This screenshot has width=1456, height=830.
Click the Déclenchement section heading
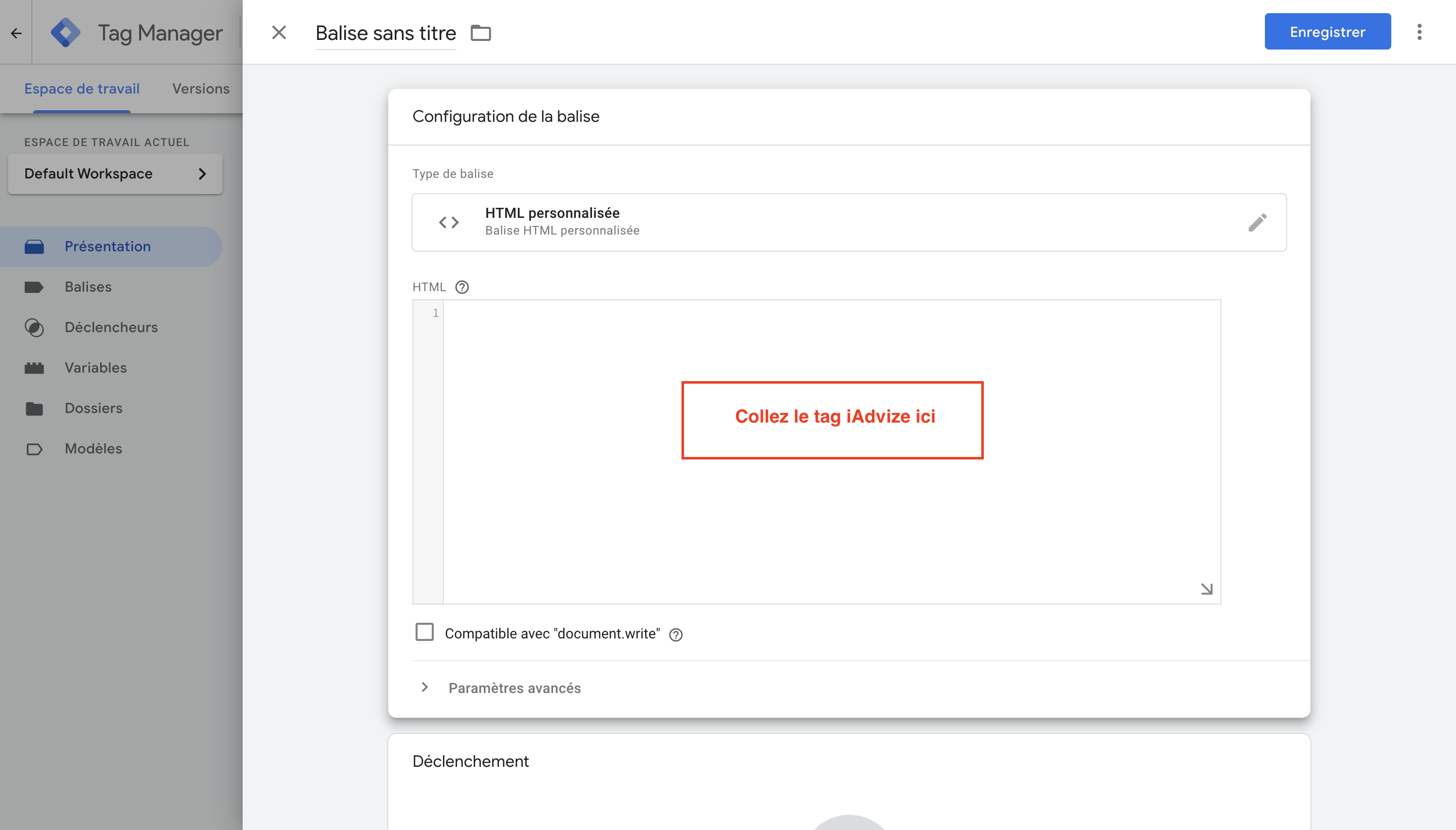(470, 762)
